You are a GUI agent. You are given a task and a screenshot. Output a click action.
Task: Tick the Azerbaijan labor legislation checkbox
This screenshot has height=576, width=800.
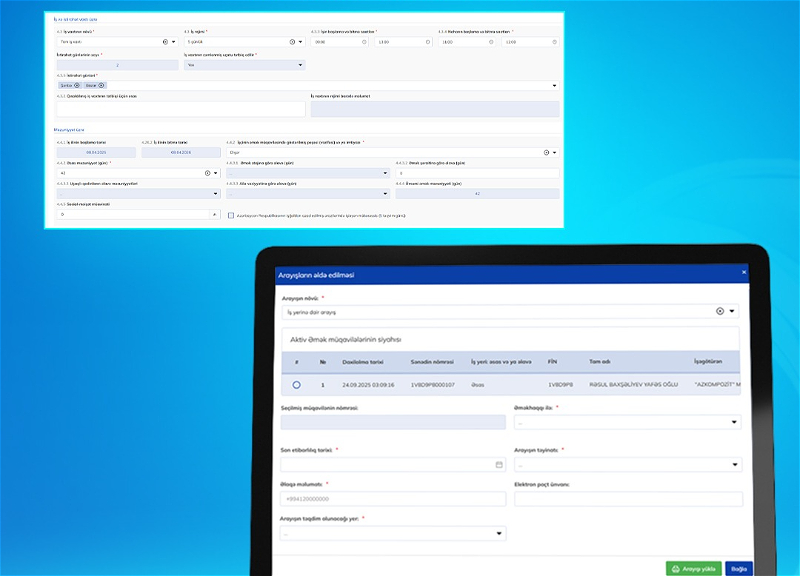pos(231,215)
